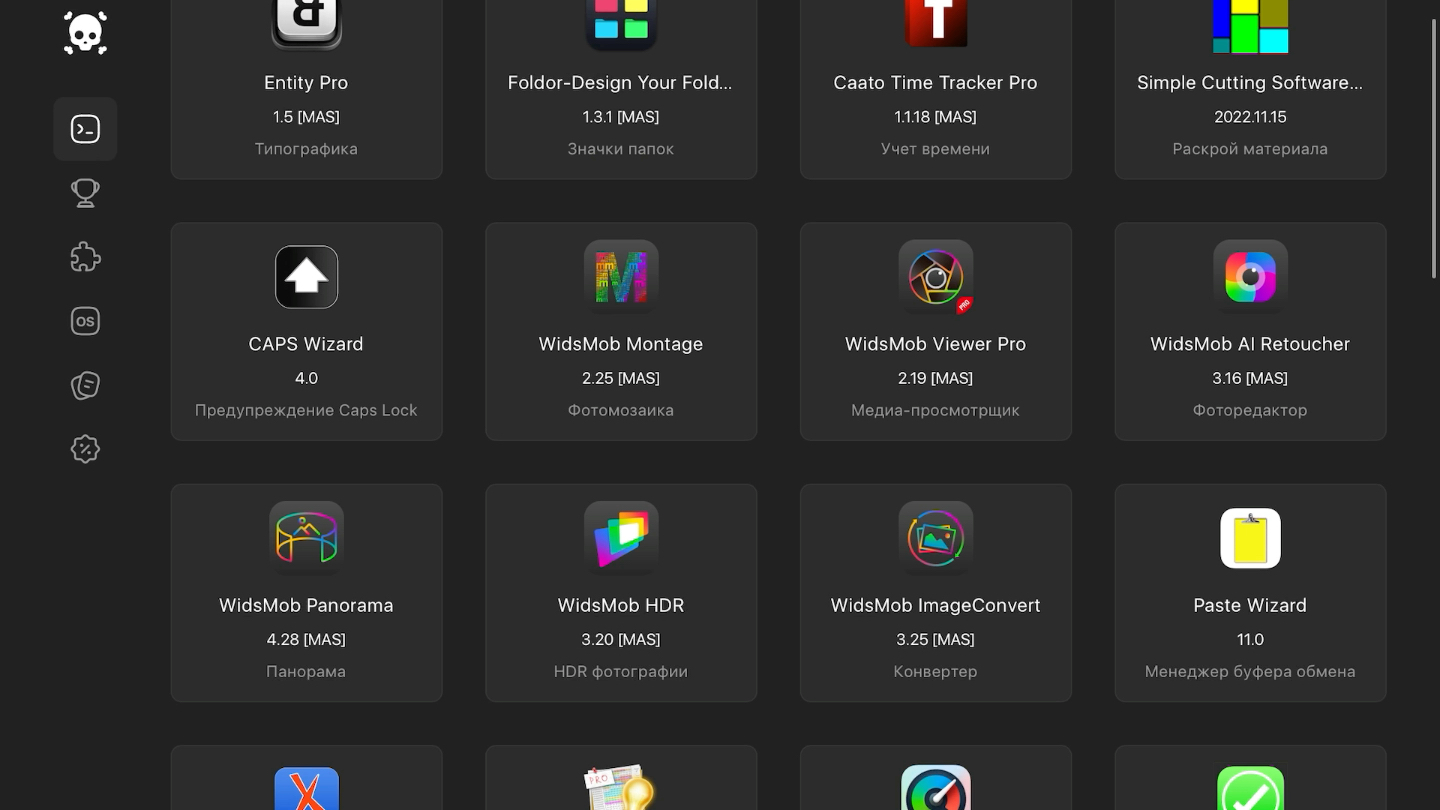Click the Панорама category label
Screen dimensions: 1440x810
tap(306, 671)
